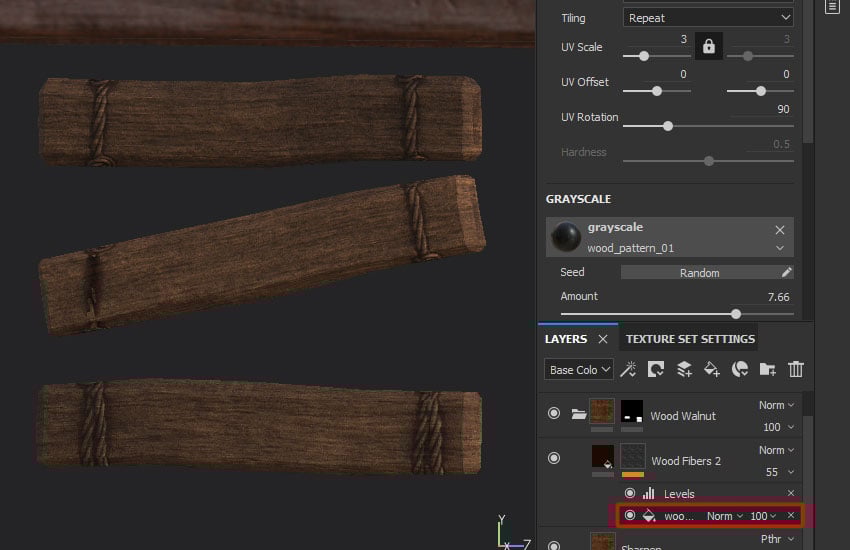The width and height of the screenshot is (850, 550).
Task: Click the add effect magic wand icon
Action: tap(628, 369)
